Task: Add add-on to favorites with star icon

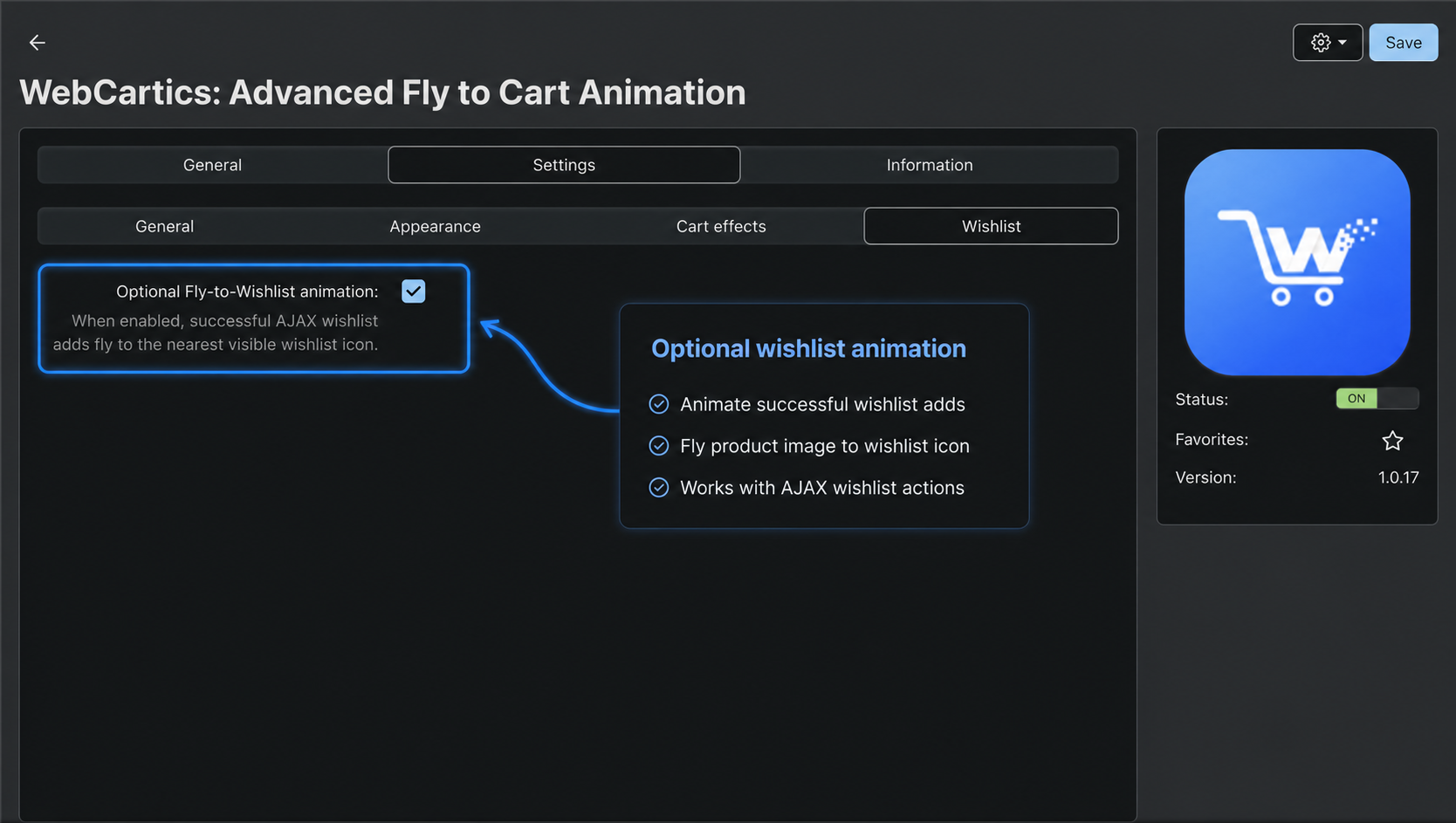Action: 1392,441
